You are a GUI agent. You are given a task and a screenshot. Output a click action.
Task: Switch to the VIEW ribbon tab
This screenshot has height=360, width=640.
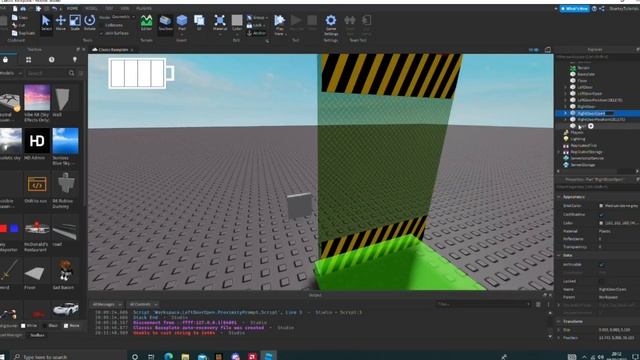pos(125,8)
